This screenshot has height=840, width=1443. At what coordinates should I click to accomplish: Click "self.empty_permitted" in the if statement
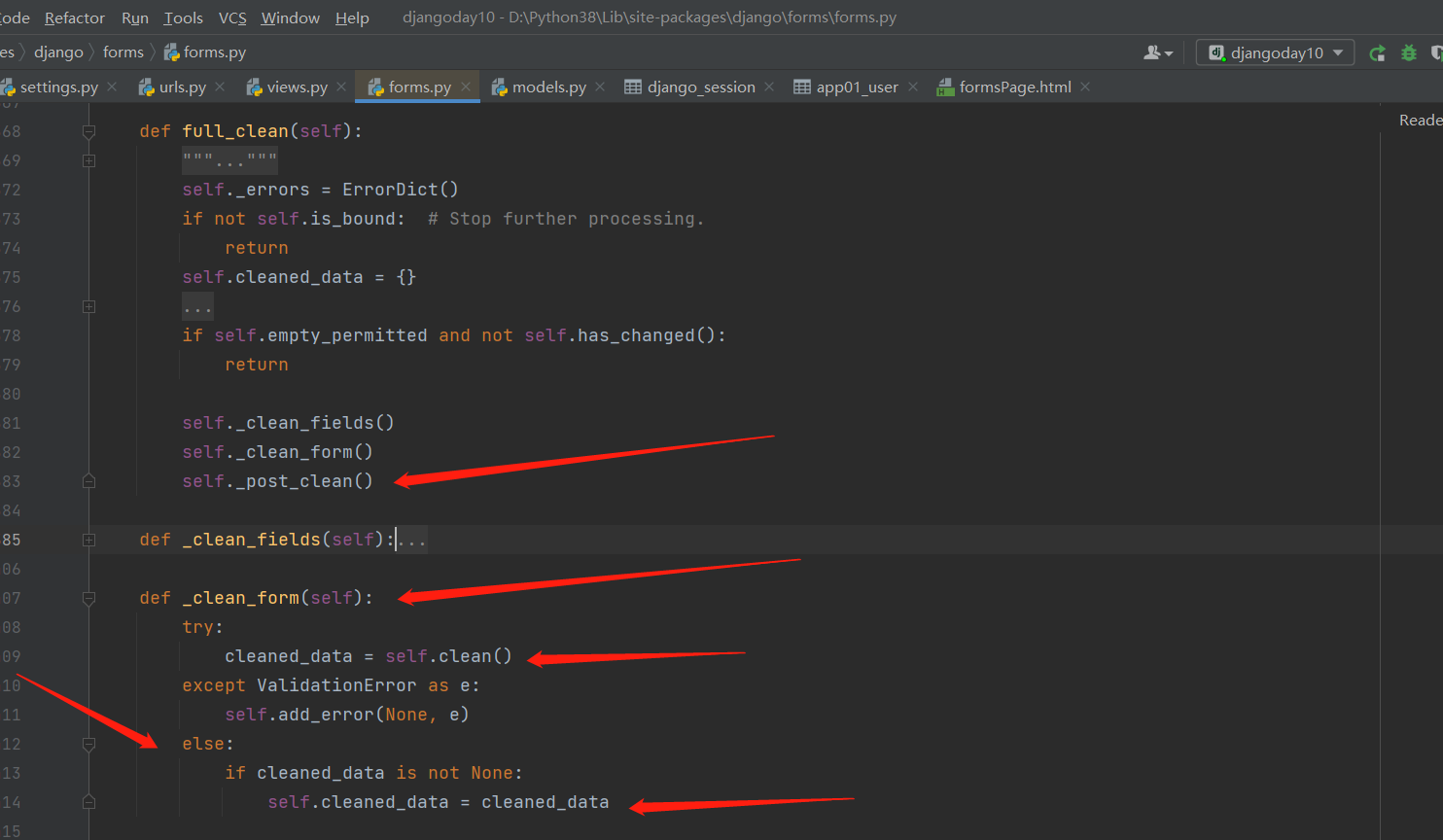coord(320,335)
